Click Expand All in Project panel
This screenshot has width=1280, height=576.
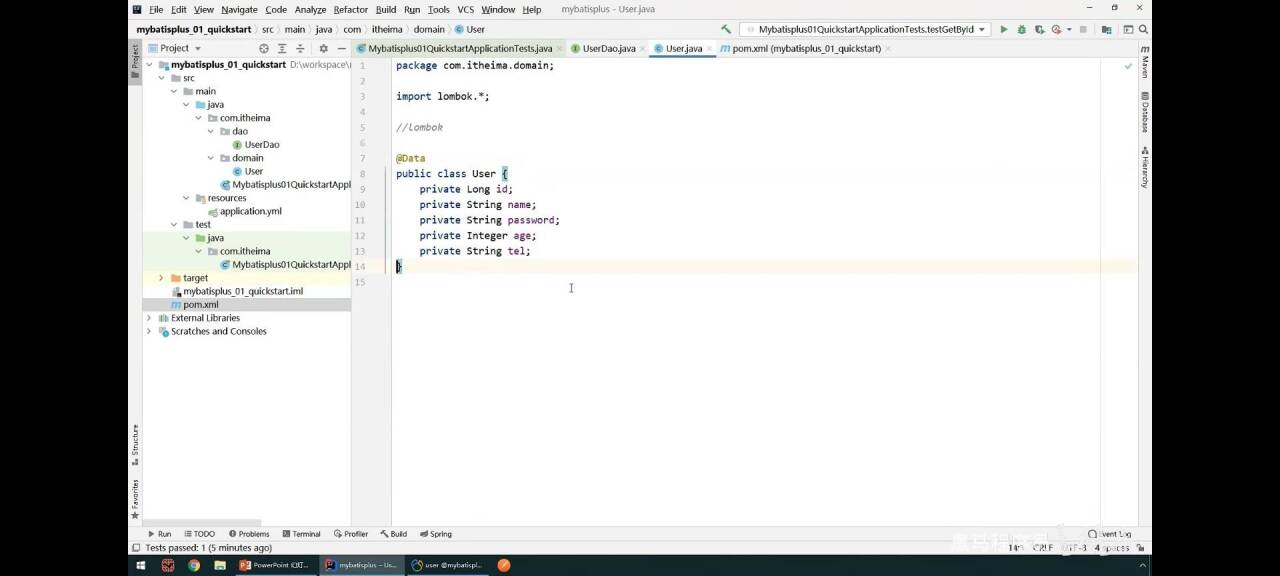(x=282, y=48)
